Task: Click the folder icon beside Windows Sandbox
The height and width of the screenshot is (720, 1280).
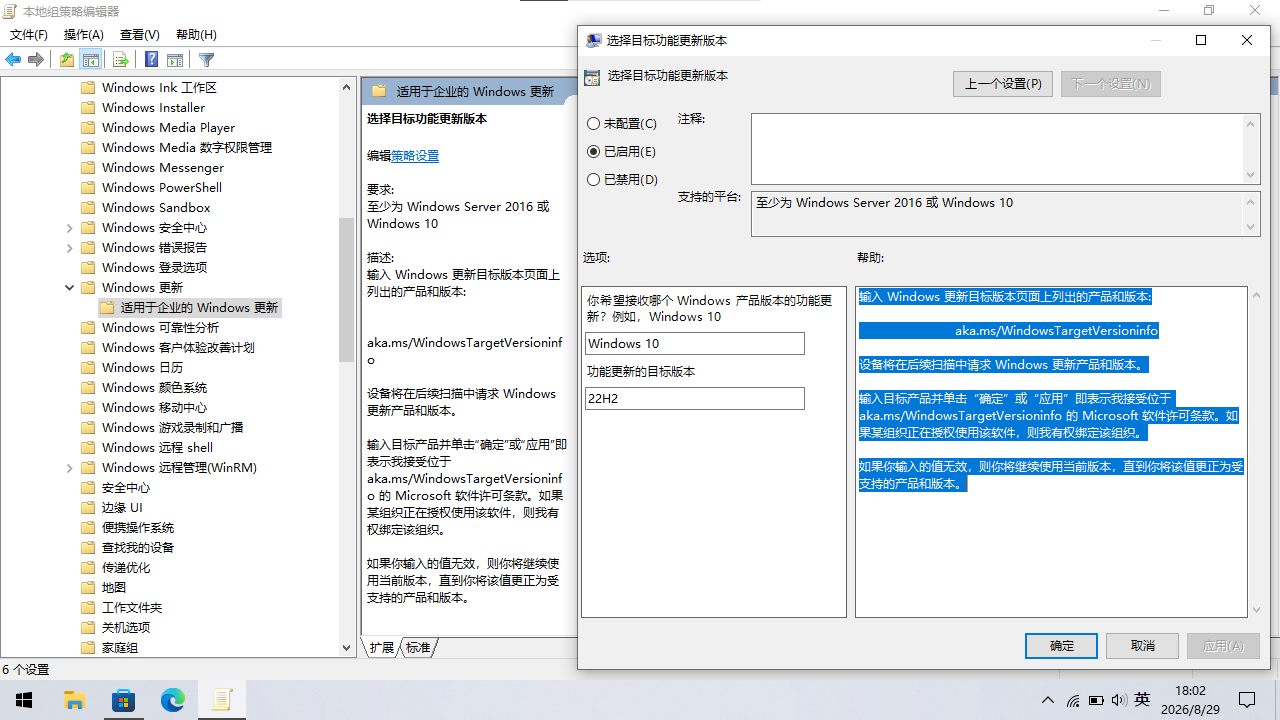Action: [x=87, y=207]
